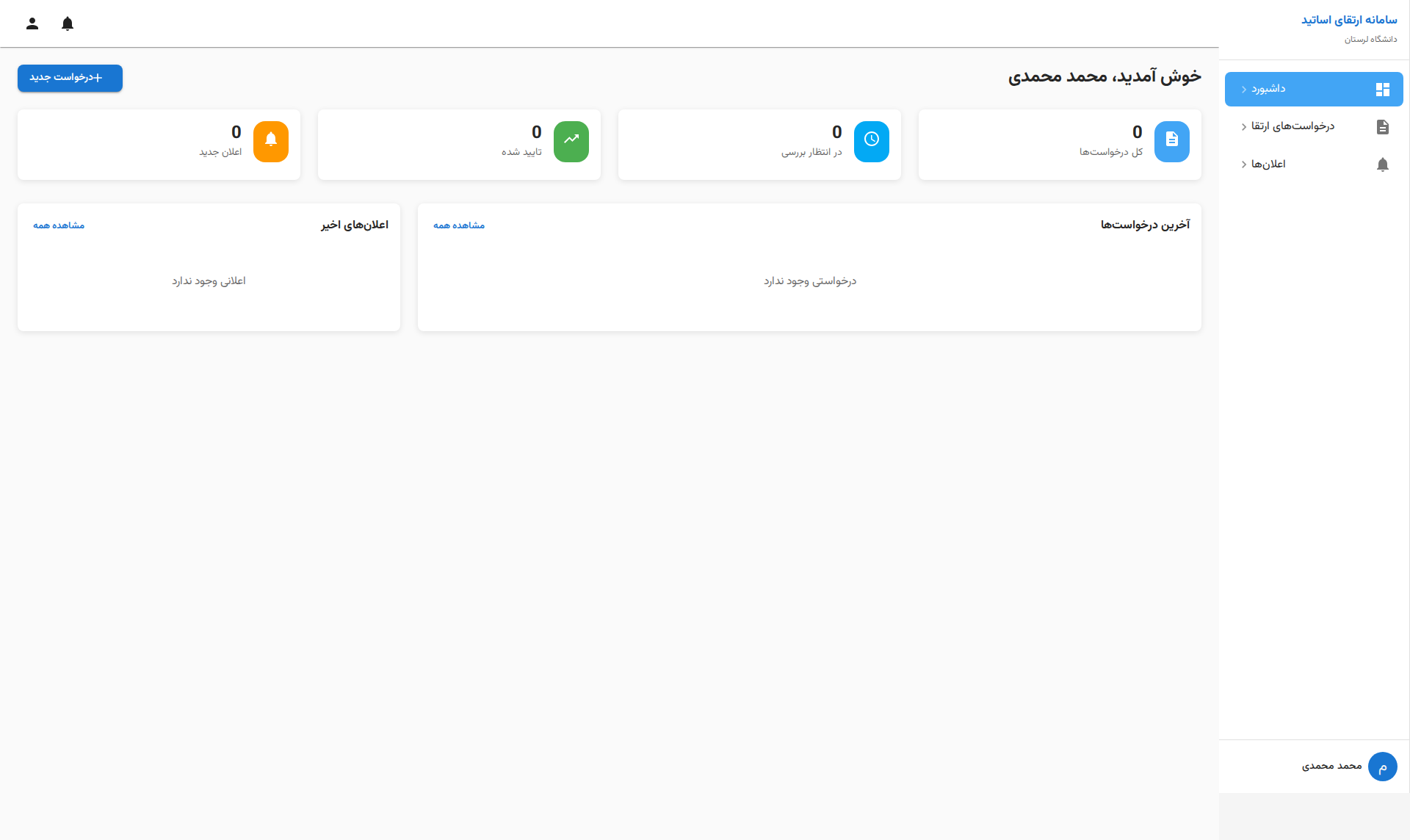Screen dimensions: 1410x840
Task: Click the درخواست جدید button
Action: tap(70, 78)
